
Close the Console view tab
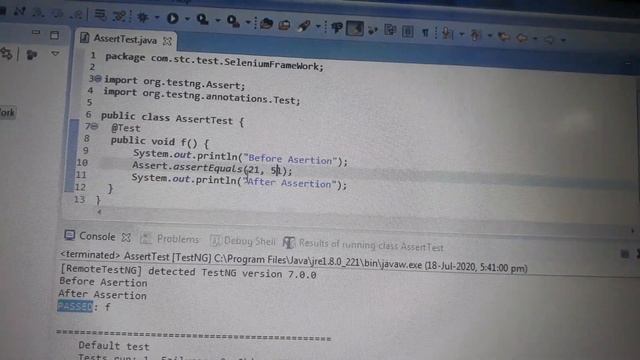click(x=127, y=237)
